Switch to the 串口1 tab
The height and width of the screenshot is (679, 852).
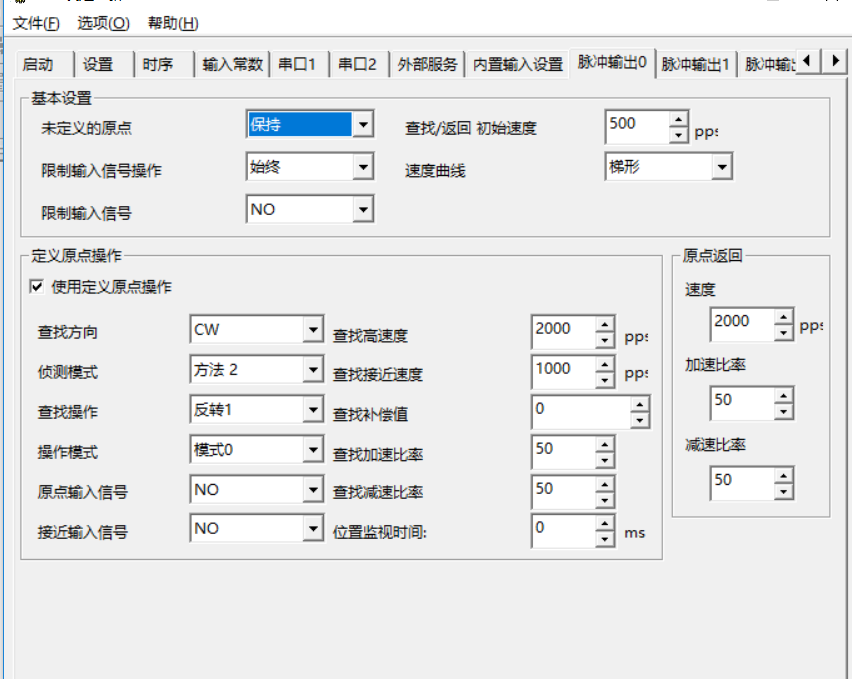pyautogui.click(x=297, y=64)
